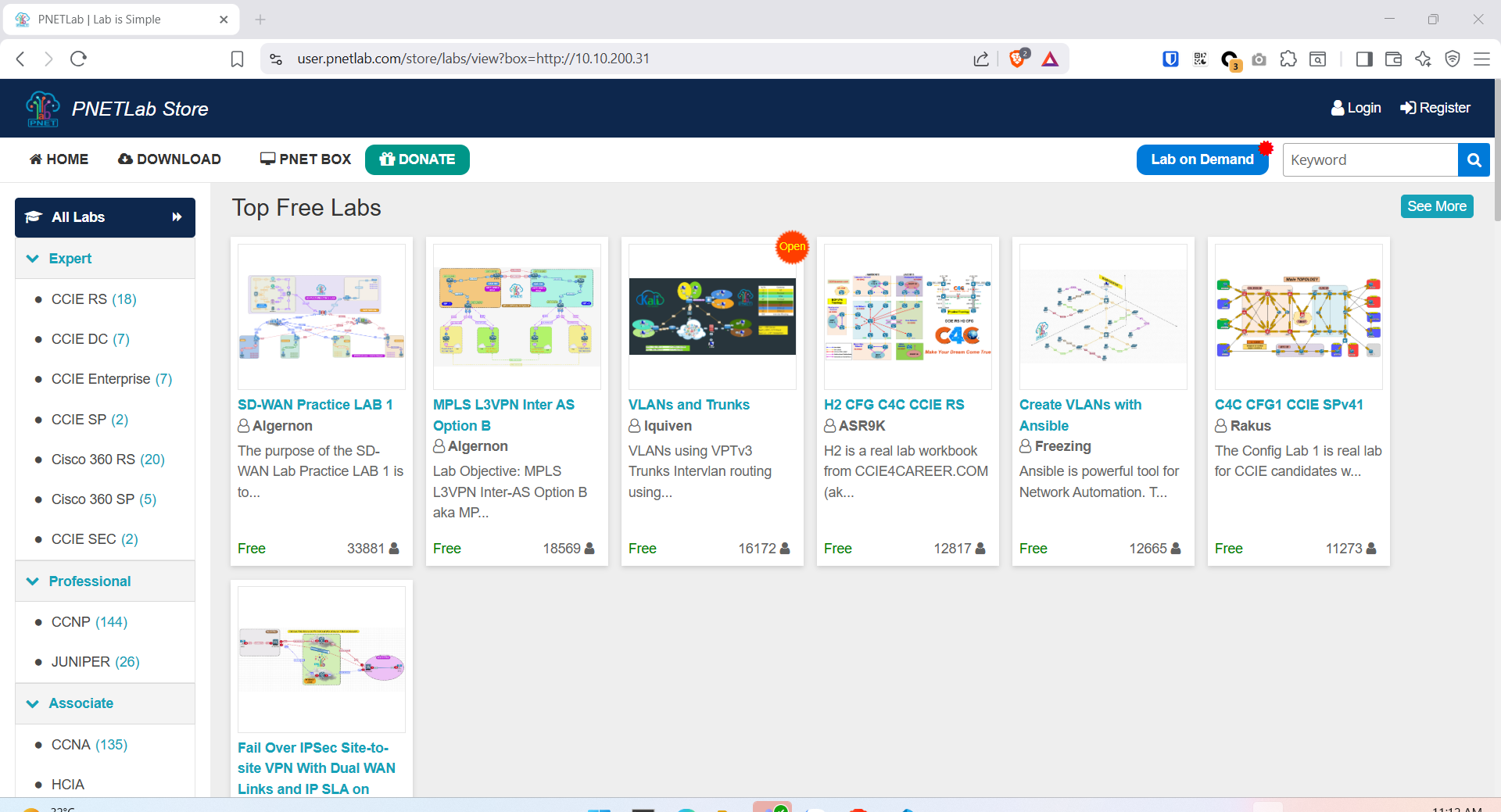Click the Login link
The width and height of the screenshot is (1501, 812).
coord(1356,108)
